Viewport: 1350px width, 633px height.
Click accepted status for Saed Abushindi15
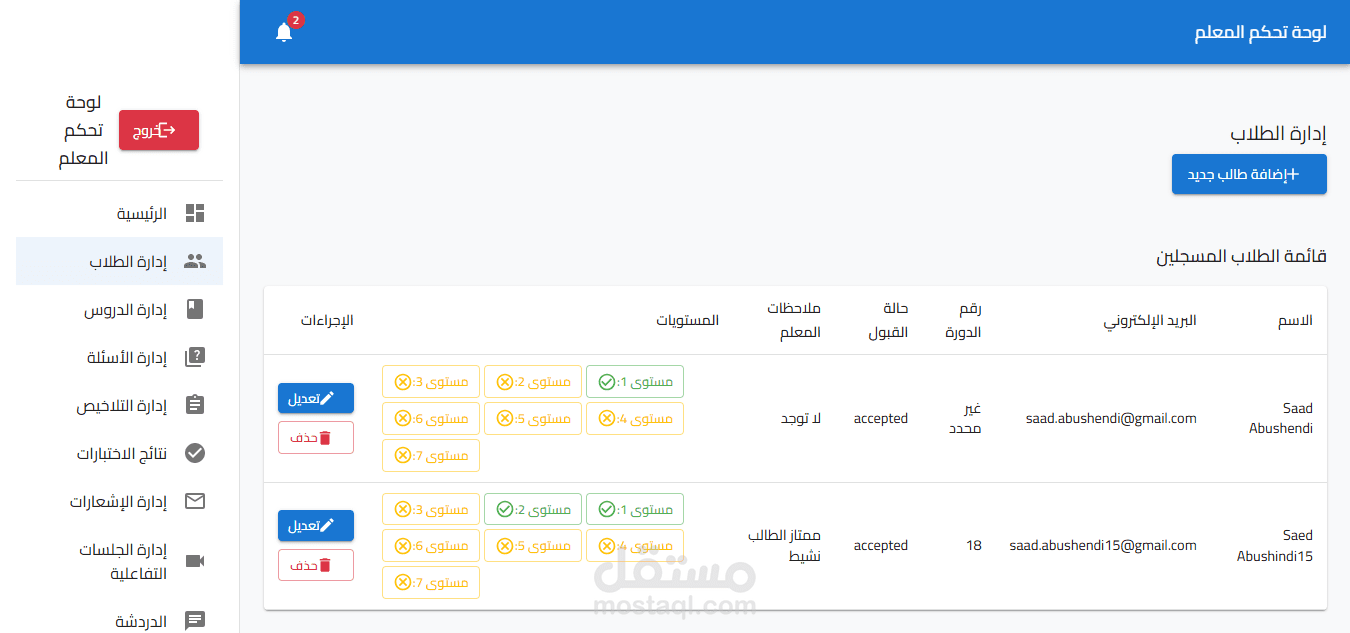880,545
